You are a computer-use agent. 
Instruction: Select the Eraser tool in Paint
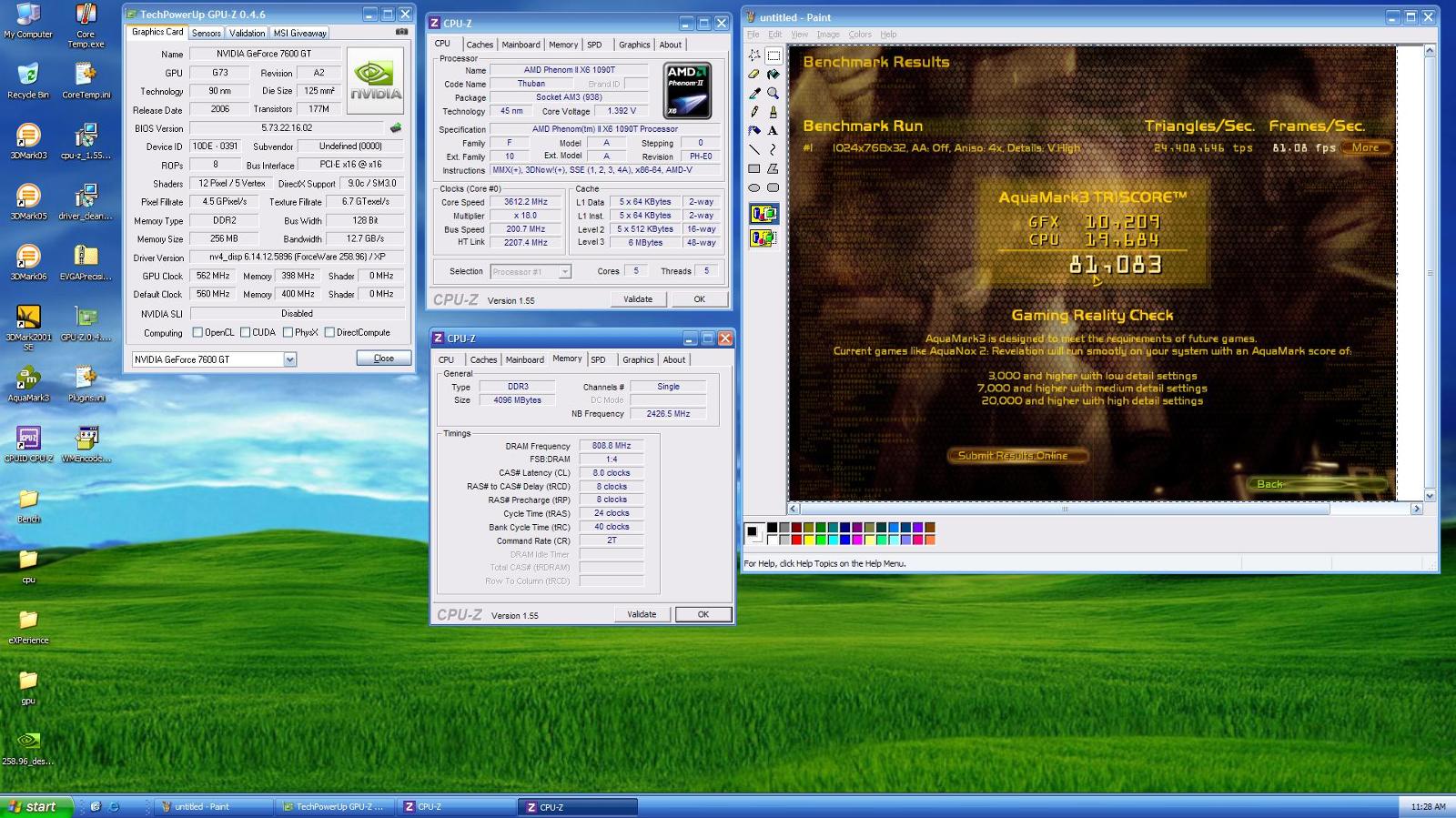coord(754,74)
